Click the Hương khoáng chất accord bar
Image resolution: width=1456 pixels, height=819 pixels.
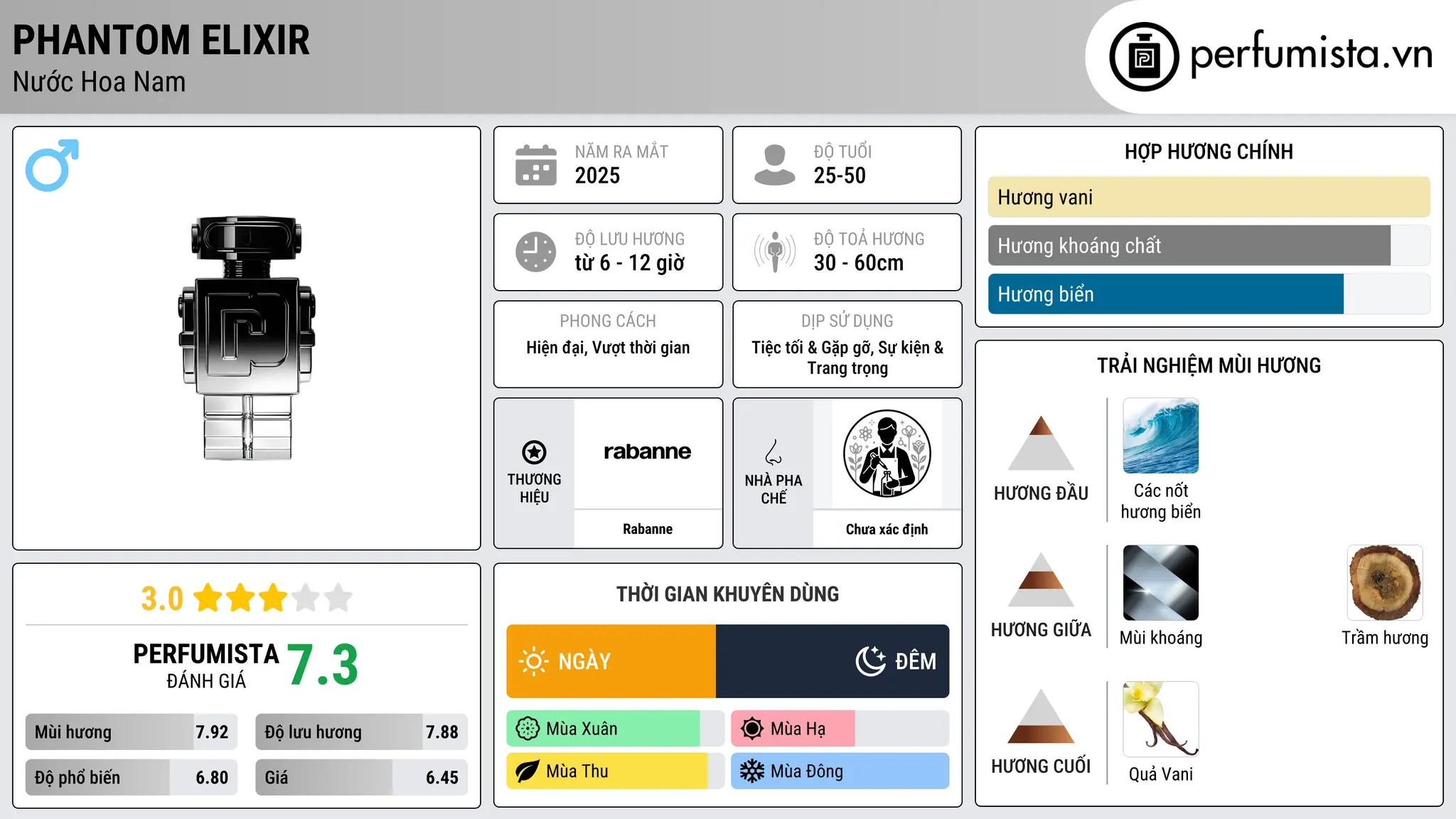pyautogui.click(x=1209, y=246)
